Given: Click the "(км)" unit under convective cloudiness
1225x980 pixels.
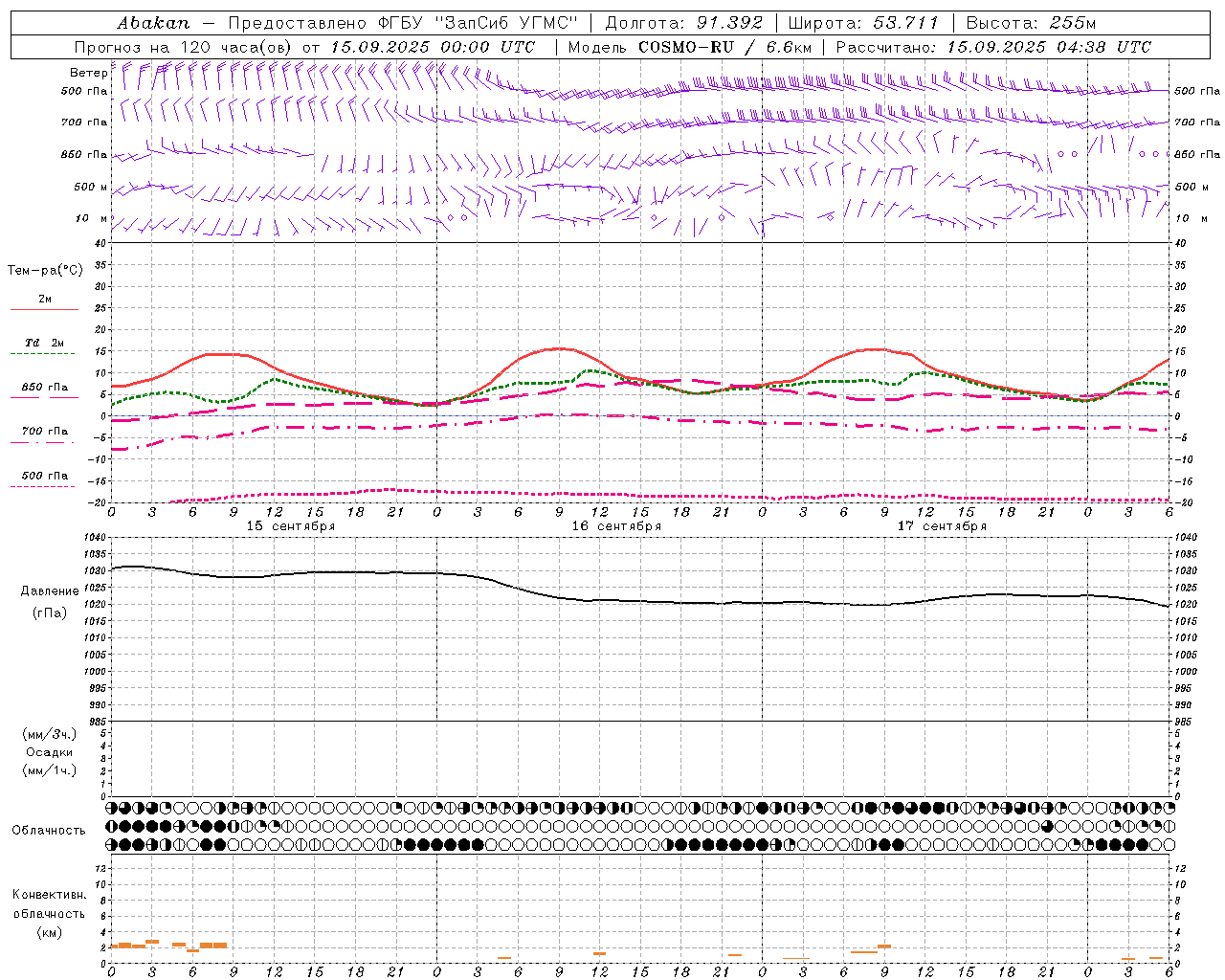Looking at the screenshot, I should point(49,932).
